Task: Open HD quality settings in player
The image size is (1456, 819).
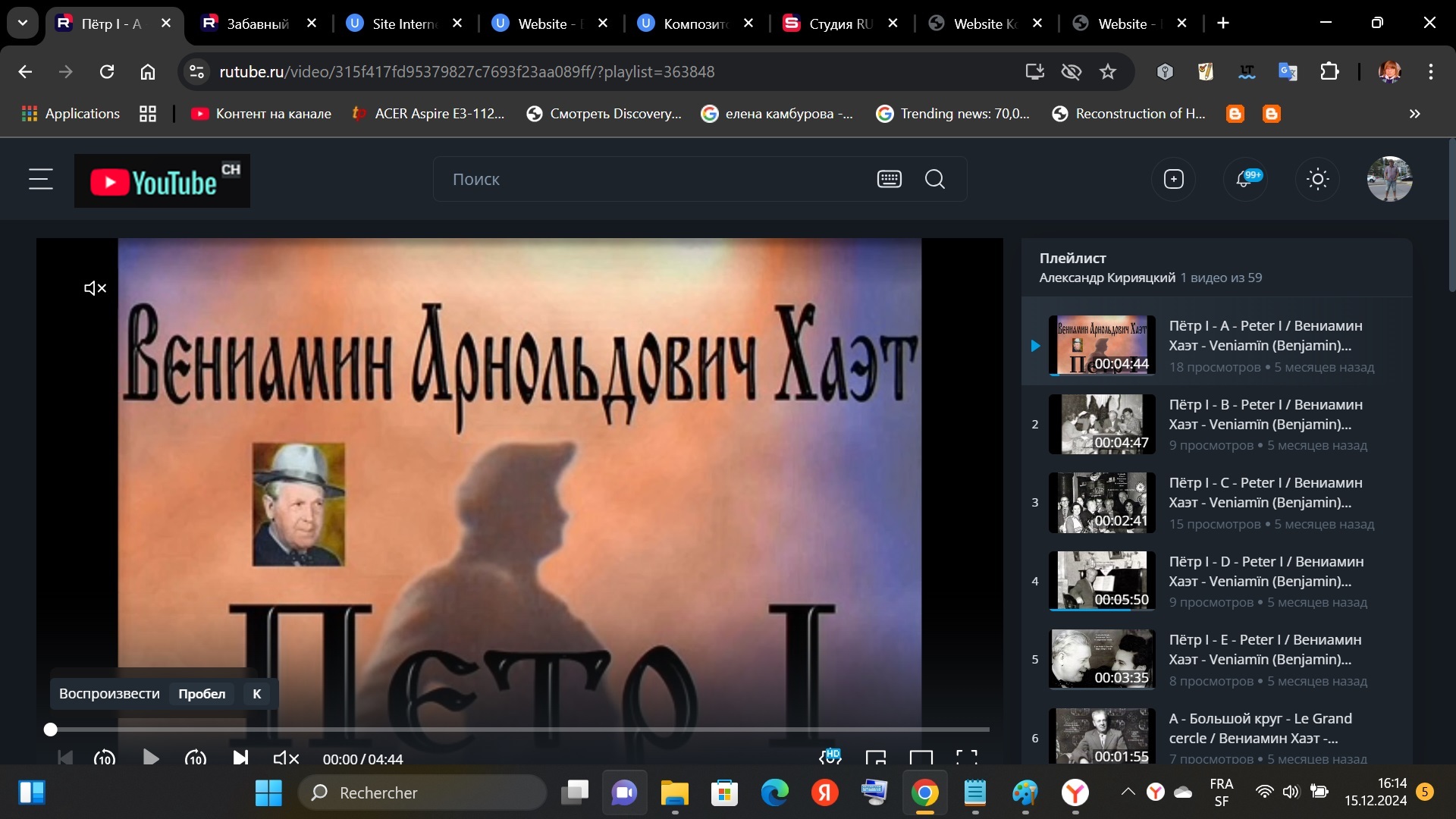Action: pyautogui.click(x=830, y=757)
